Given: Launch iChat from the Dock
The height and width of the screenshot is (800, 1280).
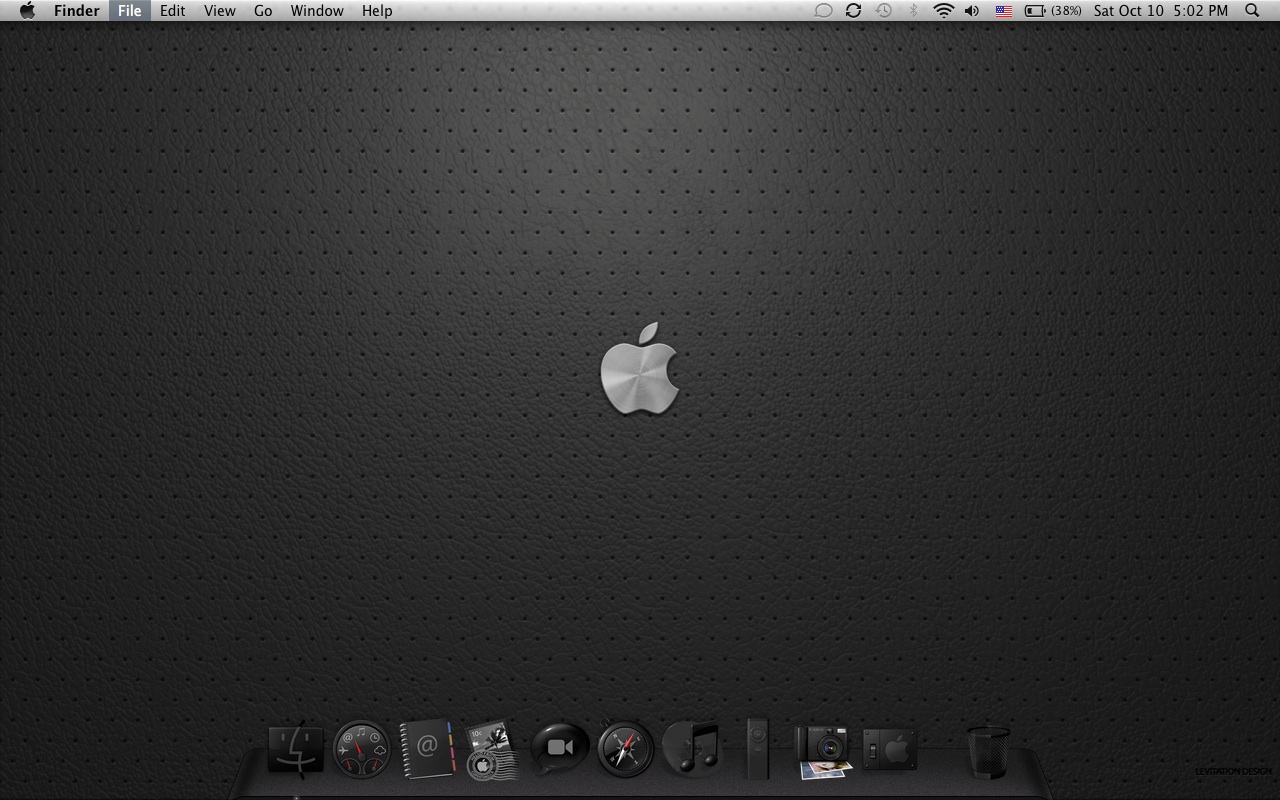Looking at the screenshot, I should click(559, 749).
